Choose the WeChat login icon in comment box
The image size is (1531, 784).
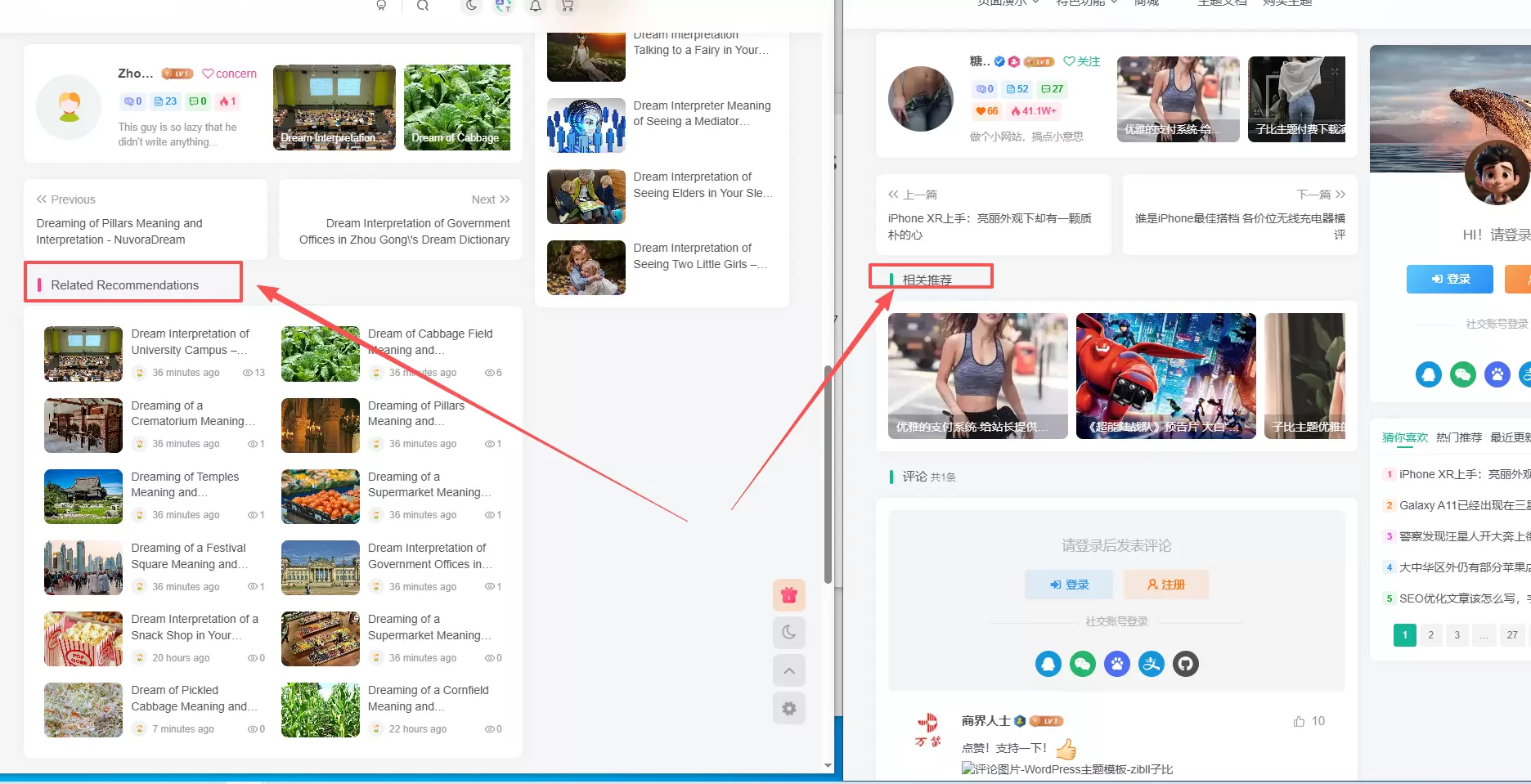pos(1083,664)
